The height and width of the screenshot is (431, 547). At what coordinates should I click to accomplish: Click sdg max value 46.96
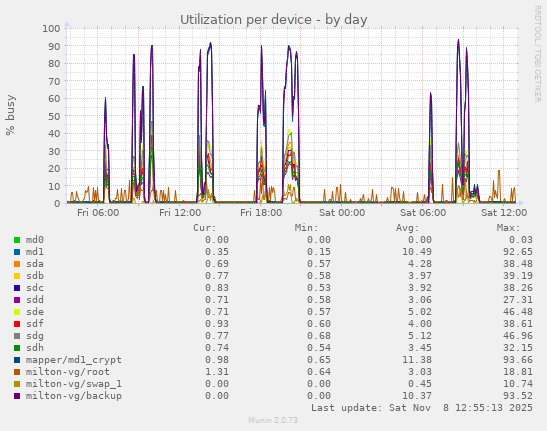518,336
